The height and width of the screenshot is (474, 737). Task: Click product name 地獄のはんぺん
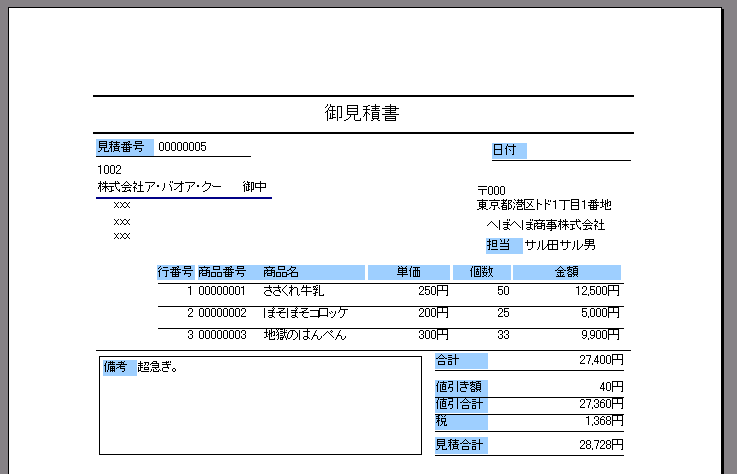click(x=305, y=335)
